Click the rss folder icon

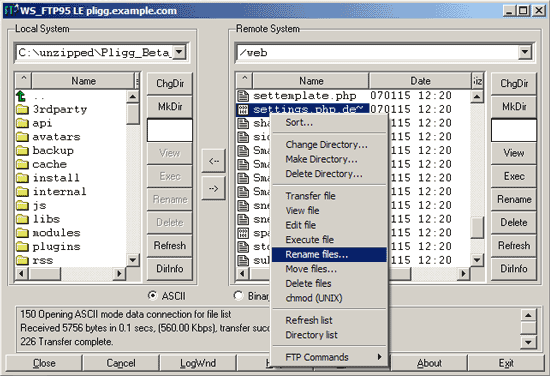tap(22, 260)
